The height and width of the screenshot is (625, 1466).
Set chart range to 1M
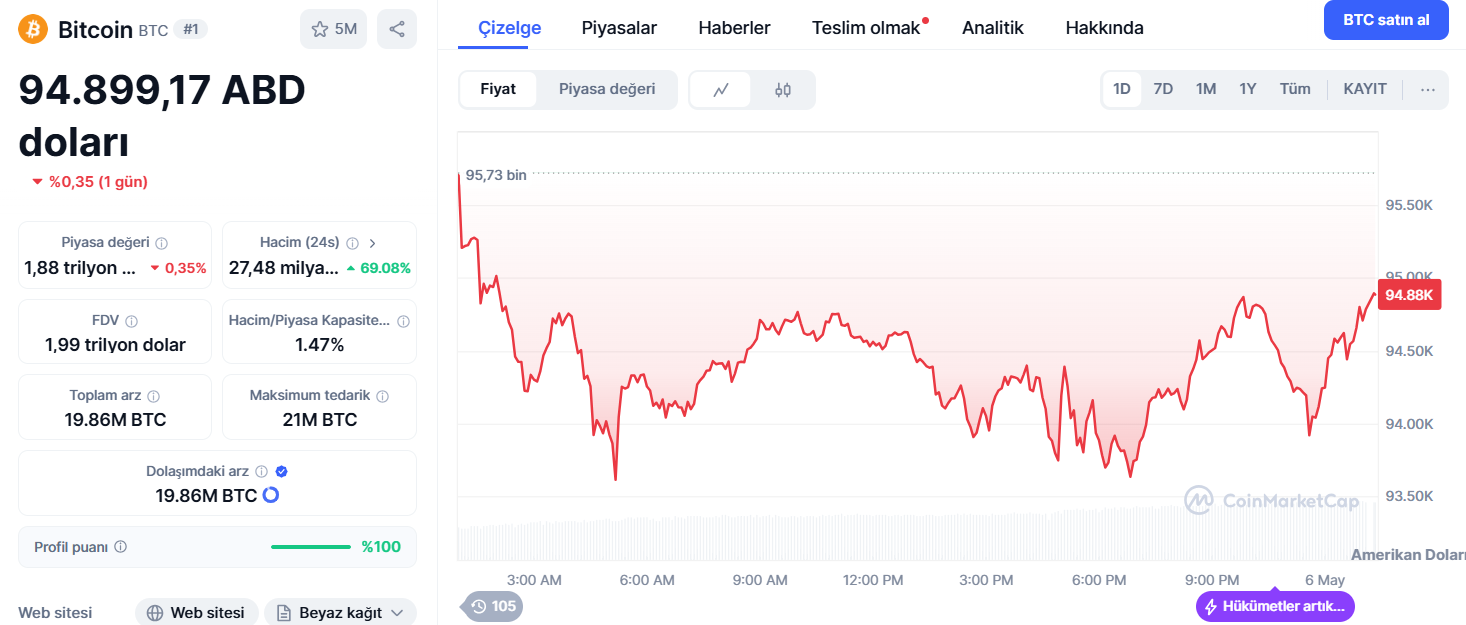(x=1206, y=89)
